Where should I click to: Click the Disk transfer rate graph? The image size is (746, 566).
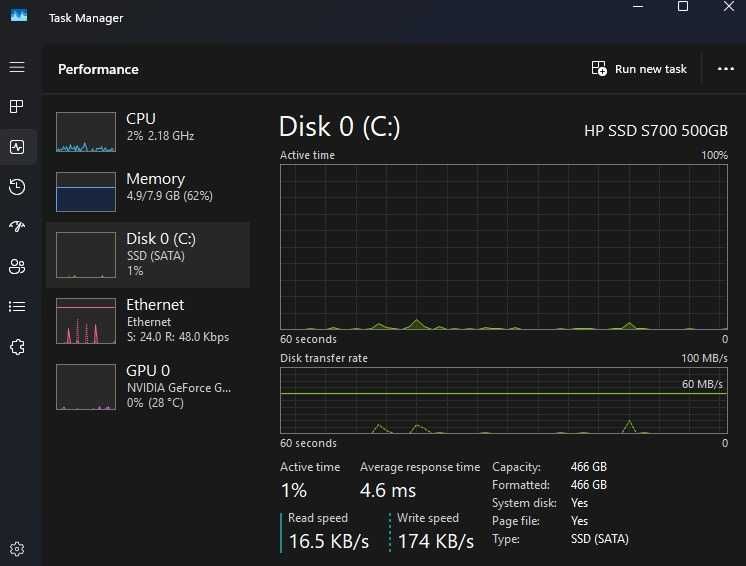tap(504, 401)
